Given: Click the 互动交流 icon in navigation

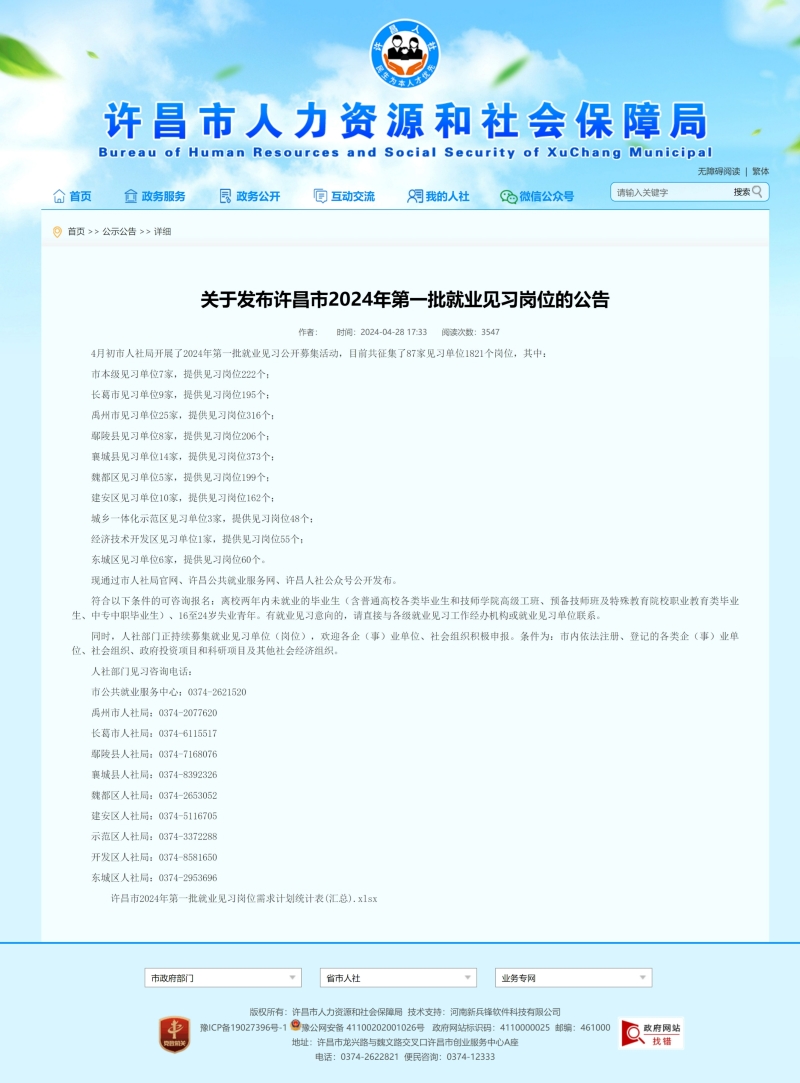Looking at the screenshot, I should click(x=320, y=196).
